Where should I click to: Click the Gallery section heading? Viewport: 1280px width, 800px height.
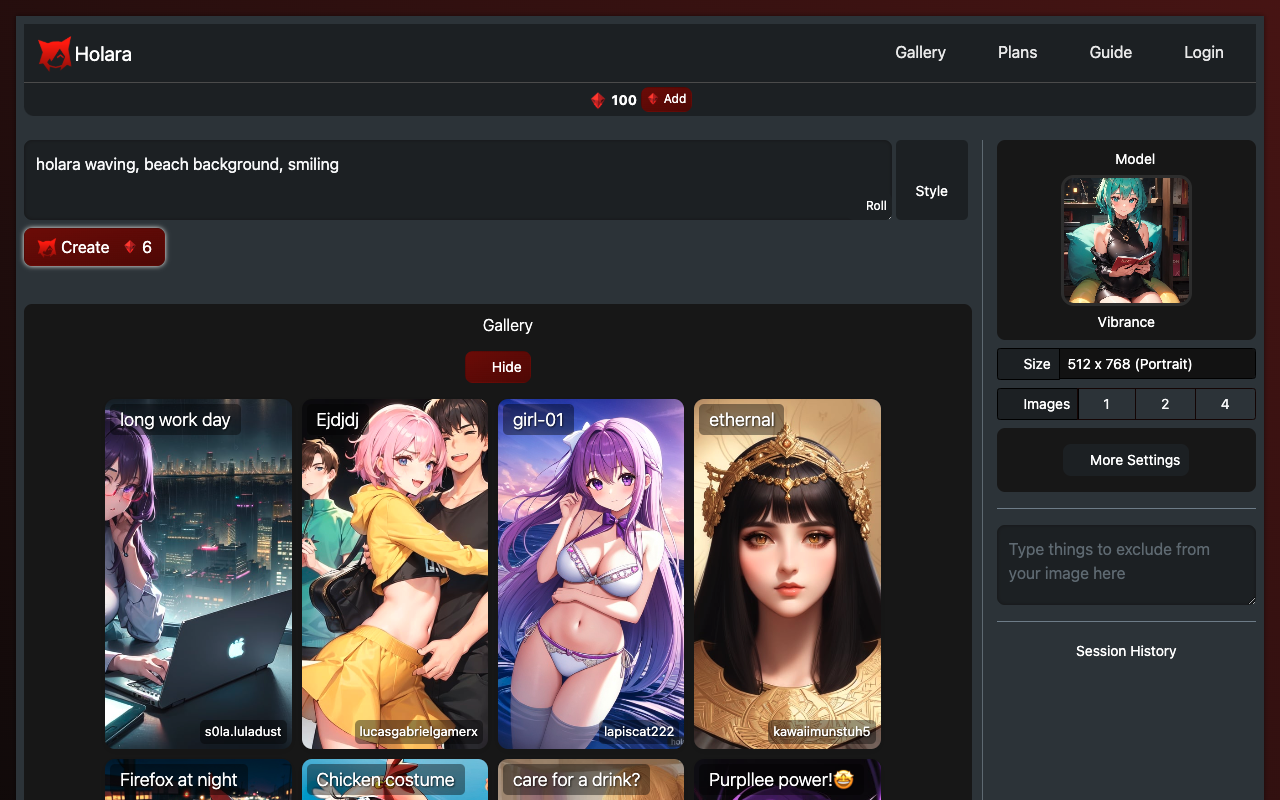[507, 326]
